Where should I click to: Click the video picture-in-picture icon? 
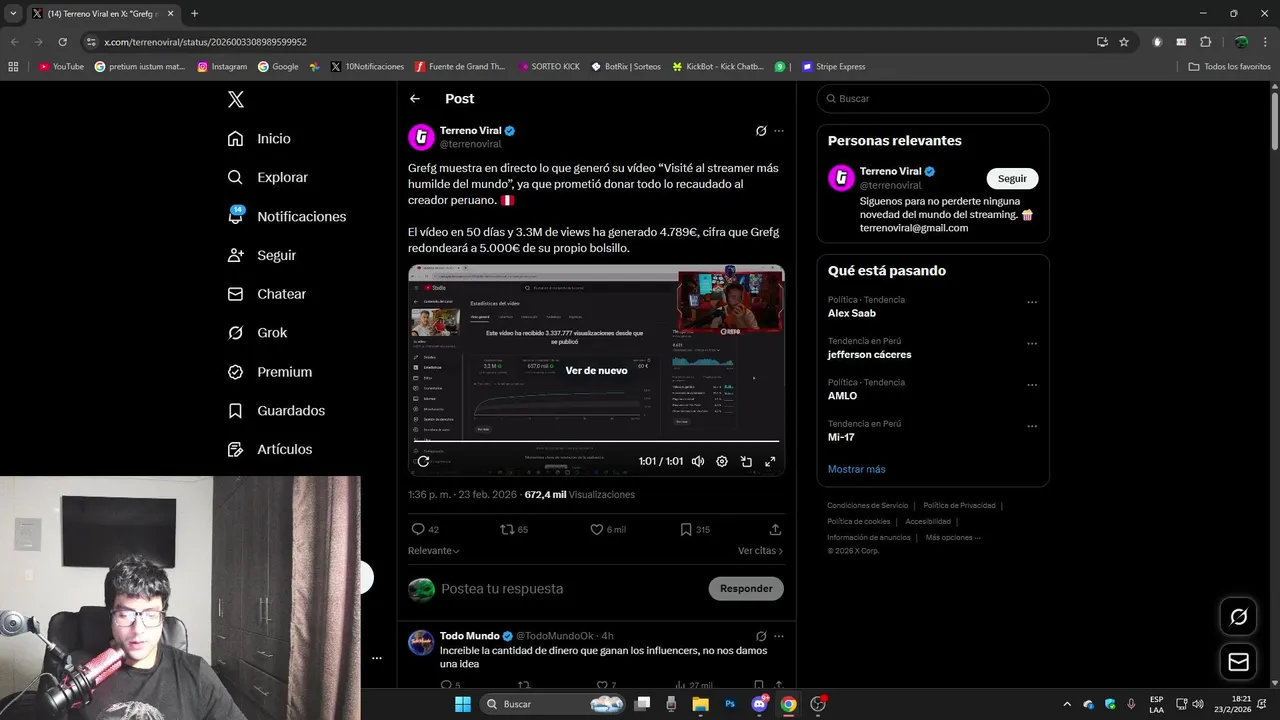[x=746, y=461]
